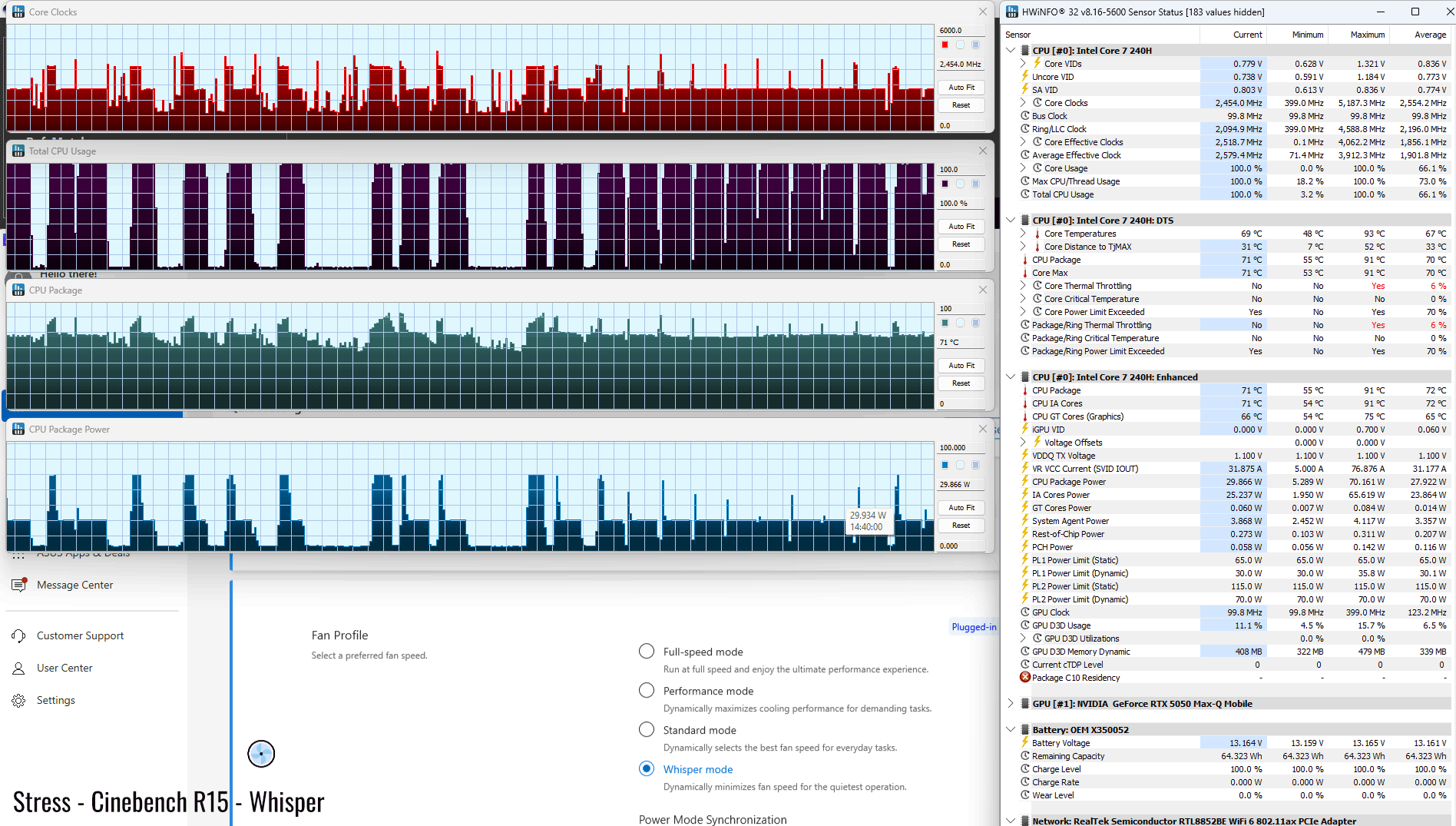Open Customer Support in sidebar
The image size is (1456, 826).
tap(80, 636)
